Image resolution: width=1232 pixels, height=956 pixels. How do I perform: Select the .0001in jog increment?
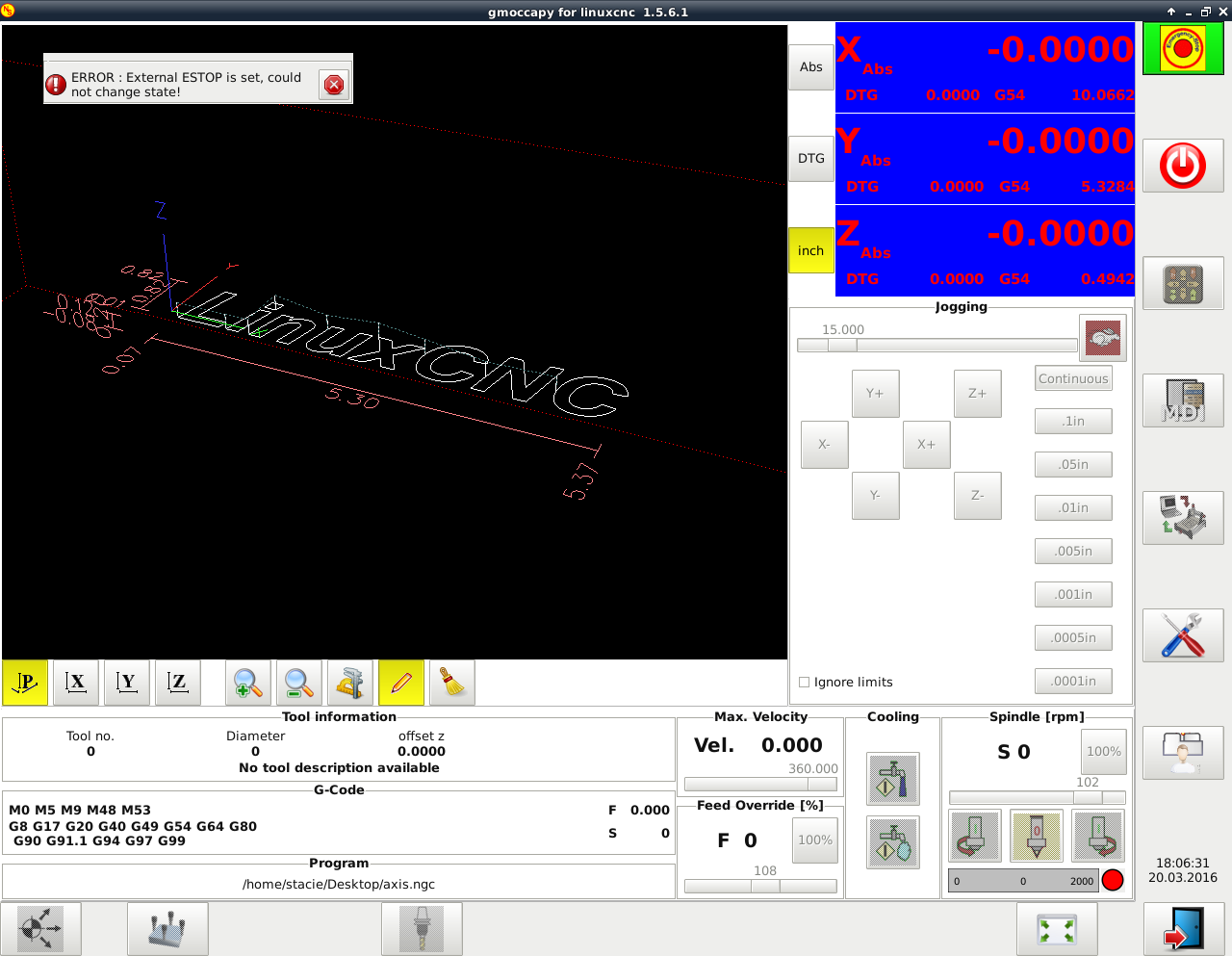point(1074,682)
